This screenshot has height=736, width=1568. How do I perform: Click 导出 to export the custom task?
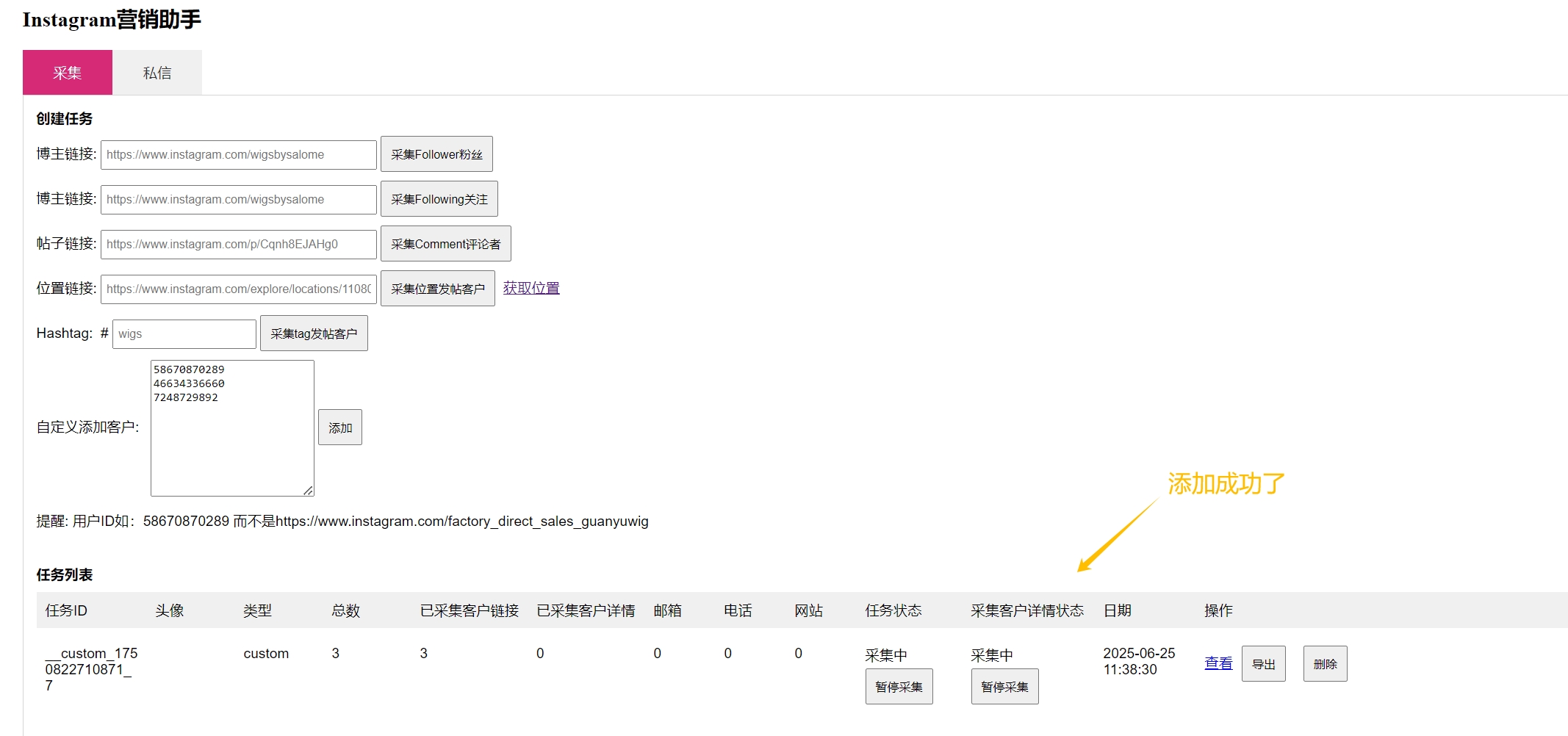(x=1264, y=664)
